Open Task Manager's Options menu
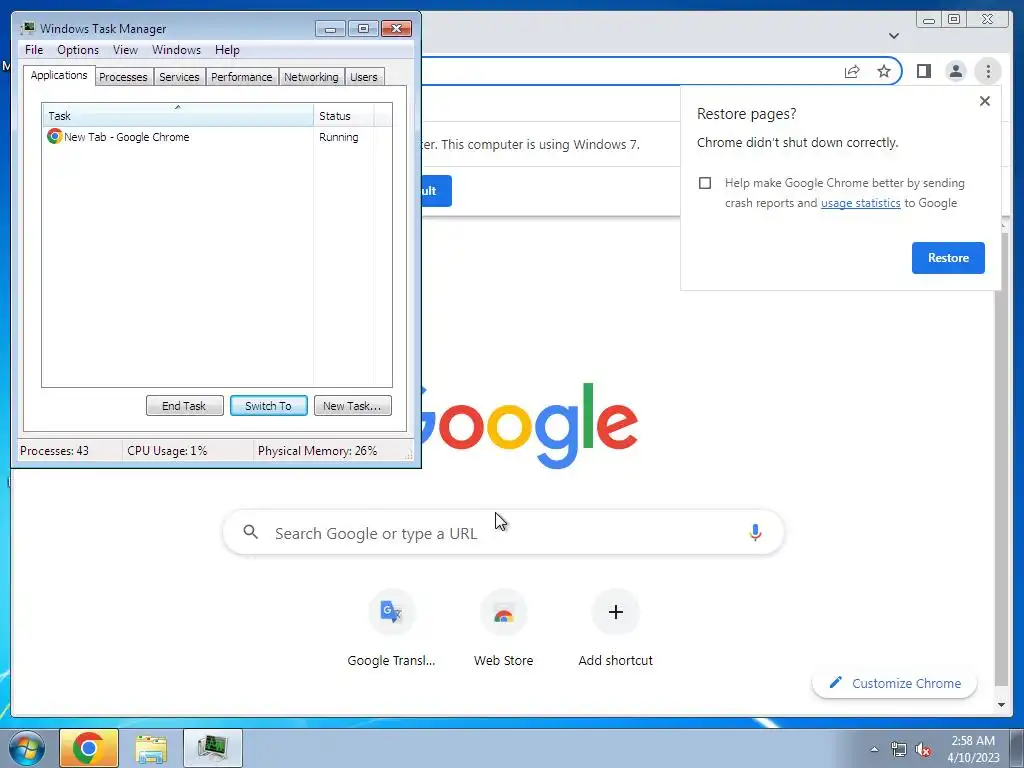 (78, 50)
